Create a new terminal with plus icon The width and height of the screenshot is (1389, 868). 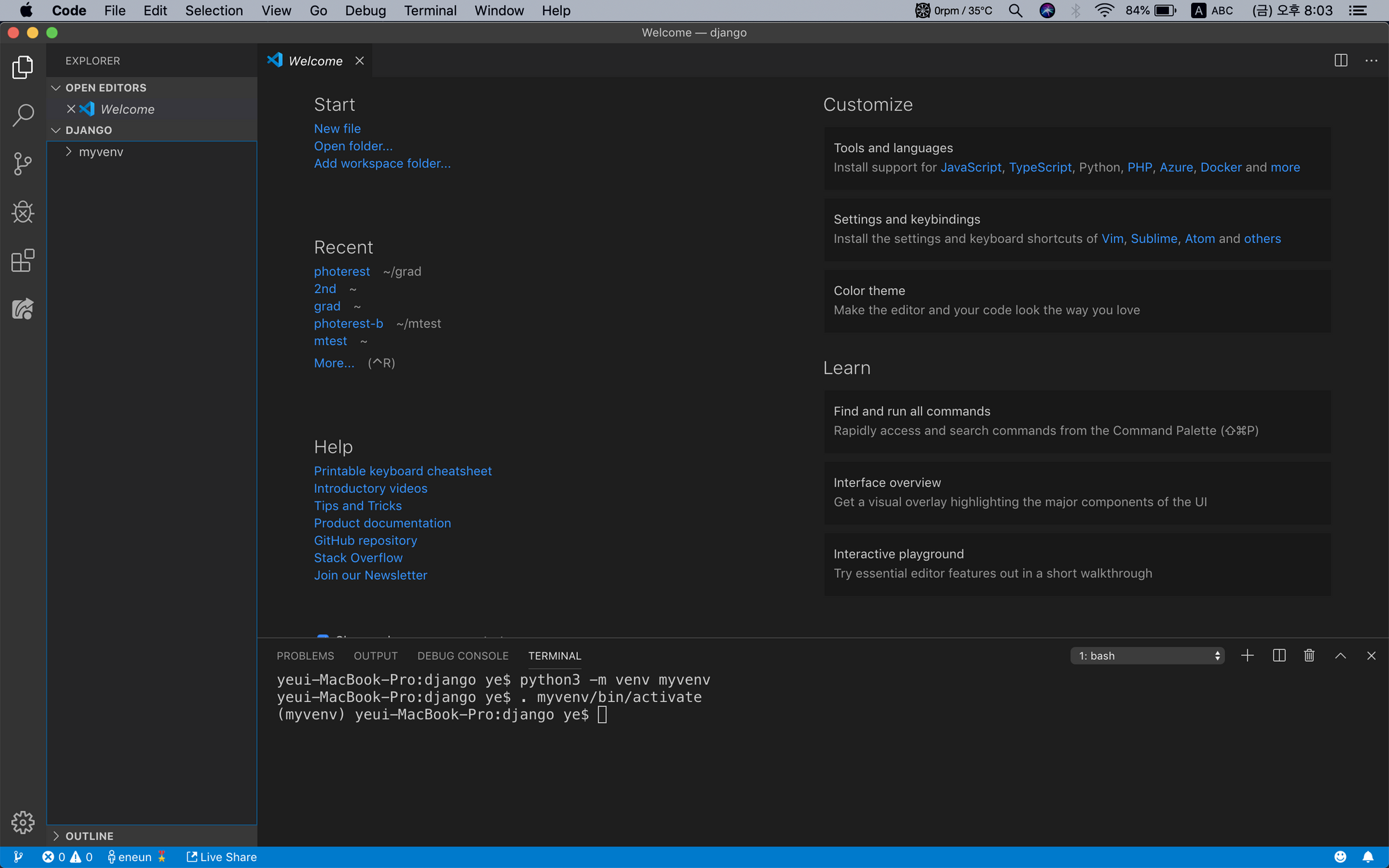click(x=1247, y=656)
